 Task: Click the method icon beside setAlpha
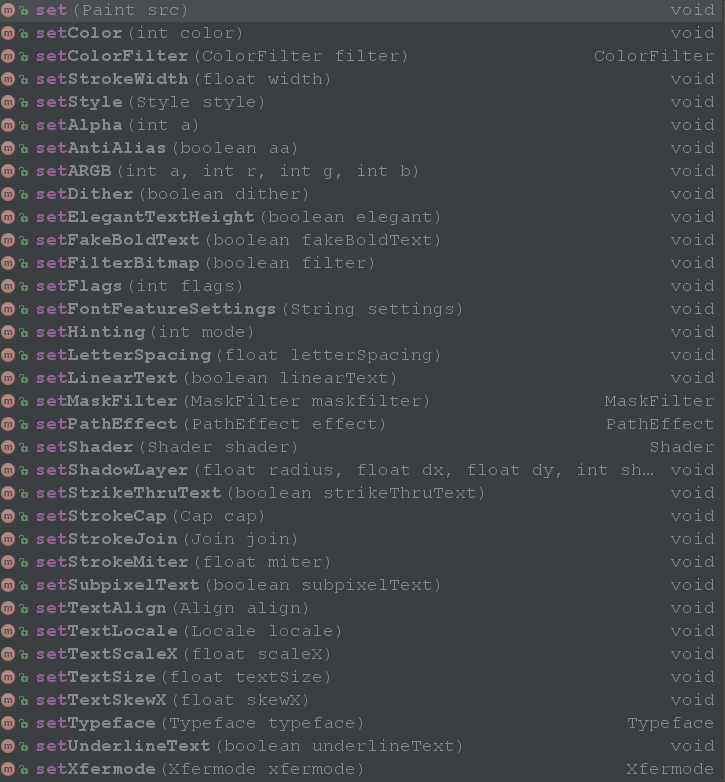[7, 125]
